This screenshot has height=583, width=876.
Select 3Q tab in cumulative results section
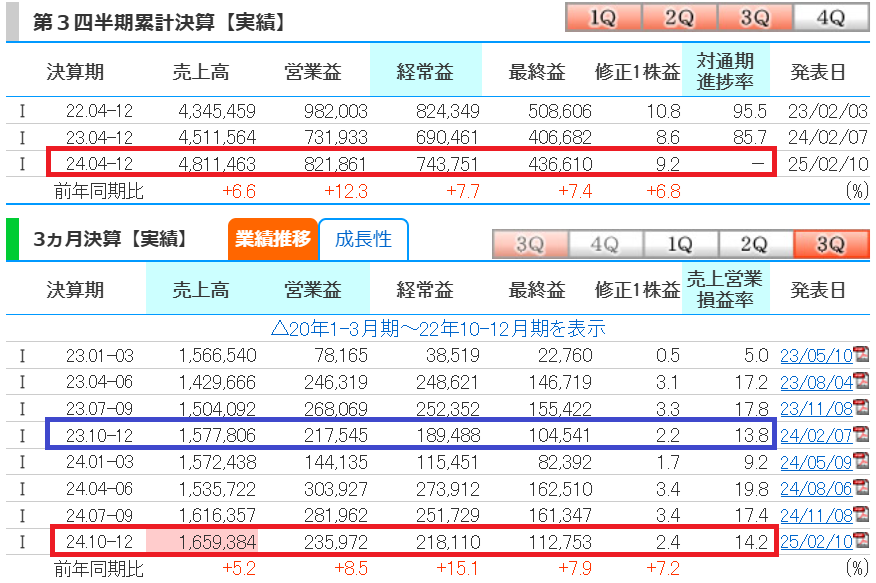point(755,17)
